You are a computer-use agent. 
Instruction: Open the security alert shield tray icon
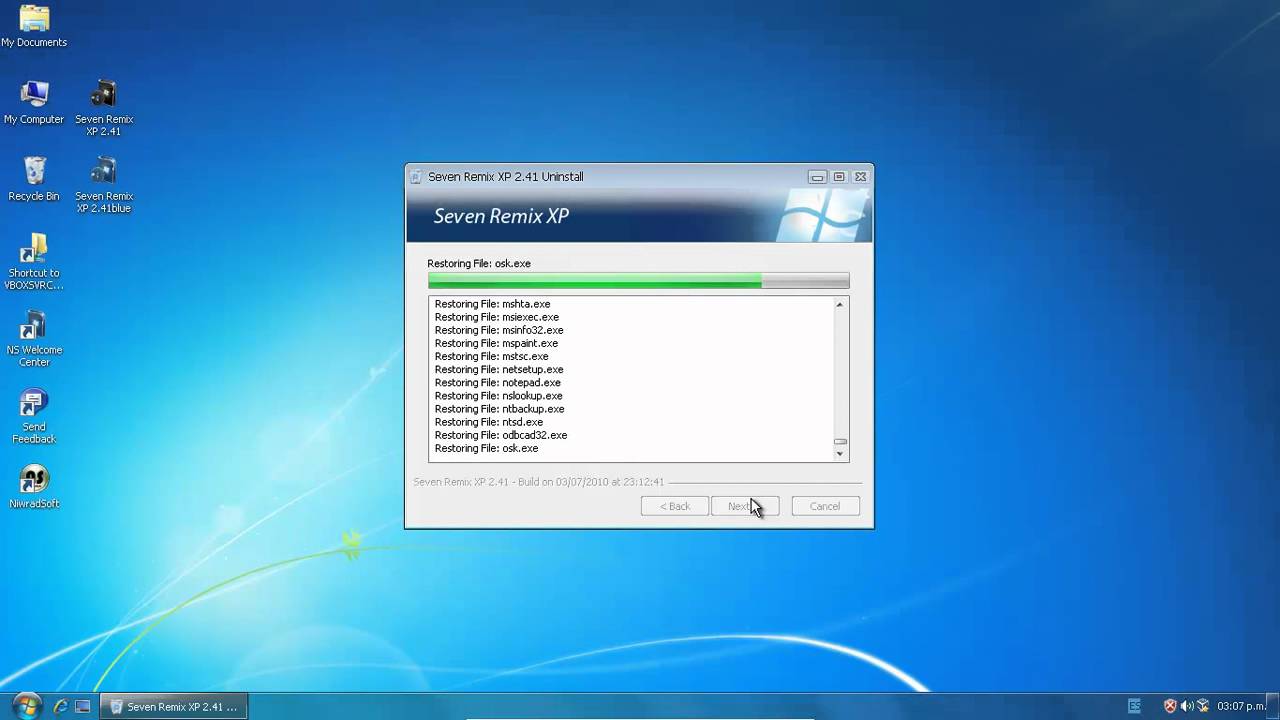[x=1170, y=706]
